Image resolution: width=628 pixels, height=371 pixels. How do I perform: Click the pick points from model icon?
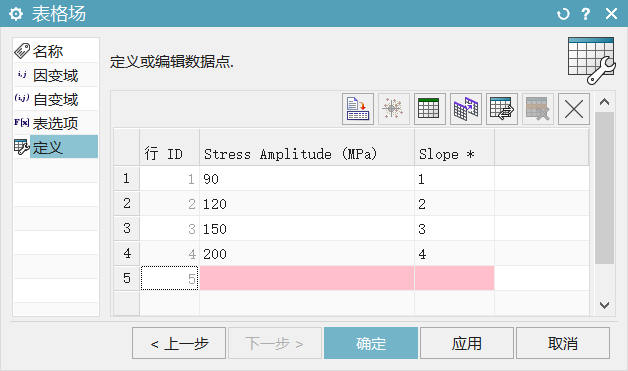click(x=394, y=109)
